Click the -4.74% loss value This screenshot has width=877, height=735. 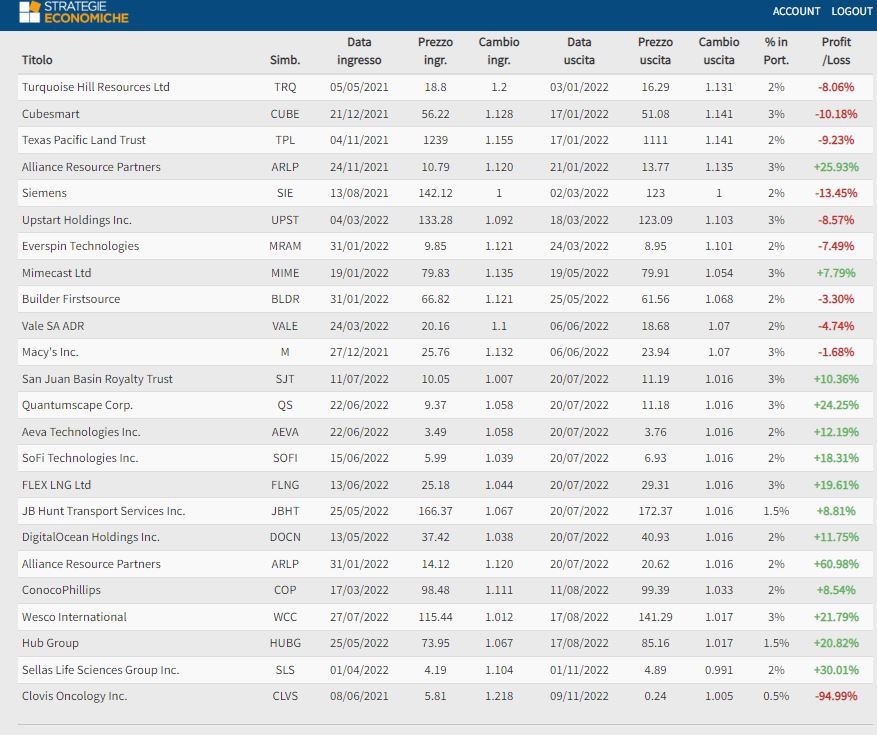tap(836, 326)
